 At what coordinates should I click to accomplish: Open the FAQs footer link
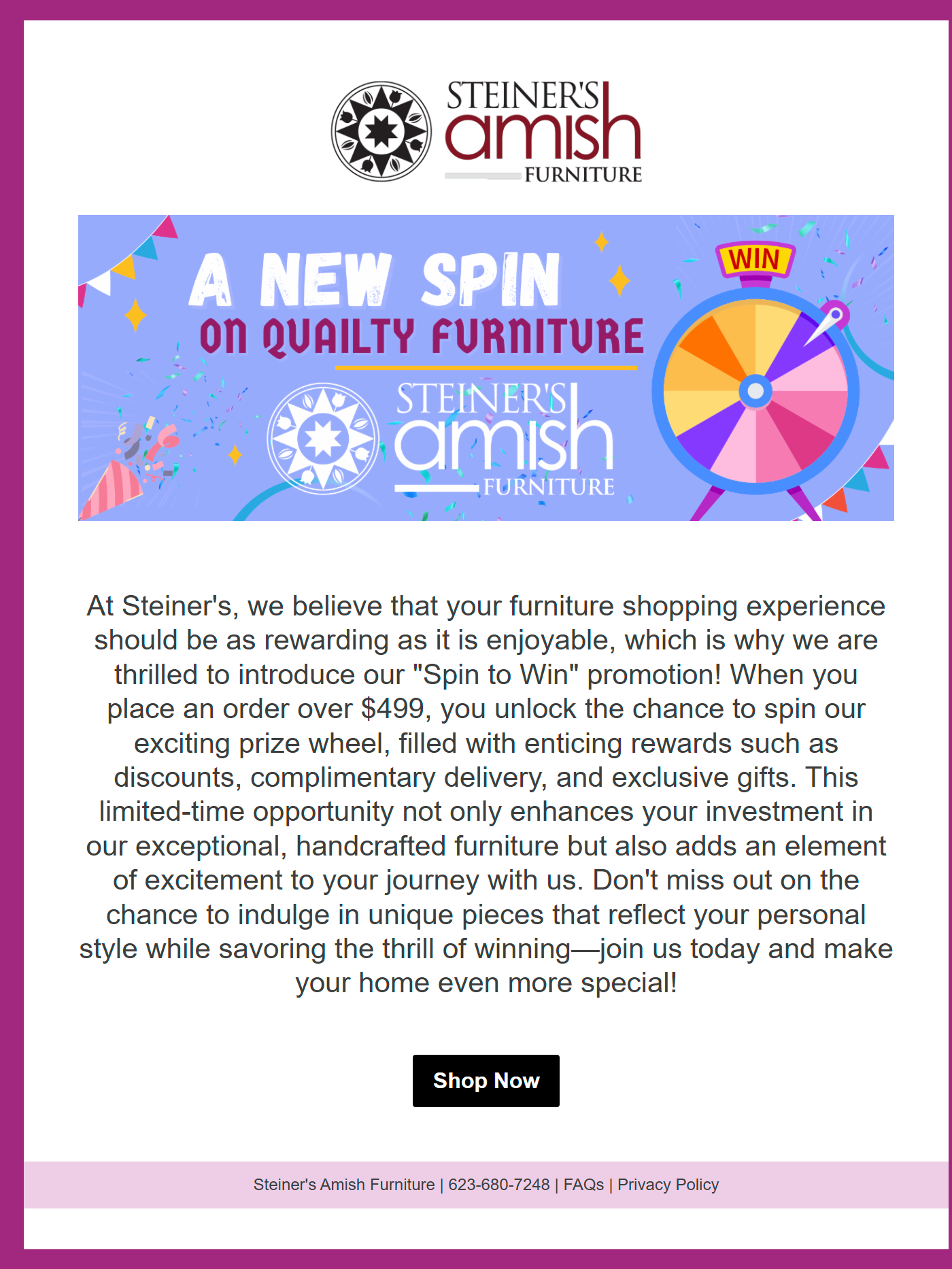(x=583, y=1185)
